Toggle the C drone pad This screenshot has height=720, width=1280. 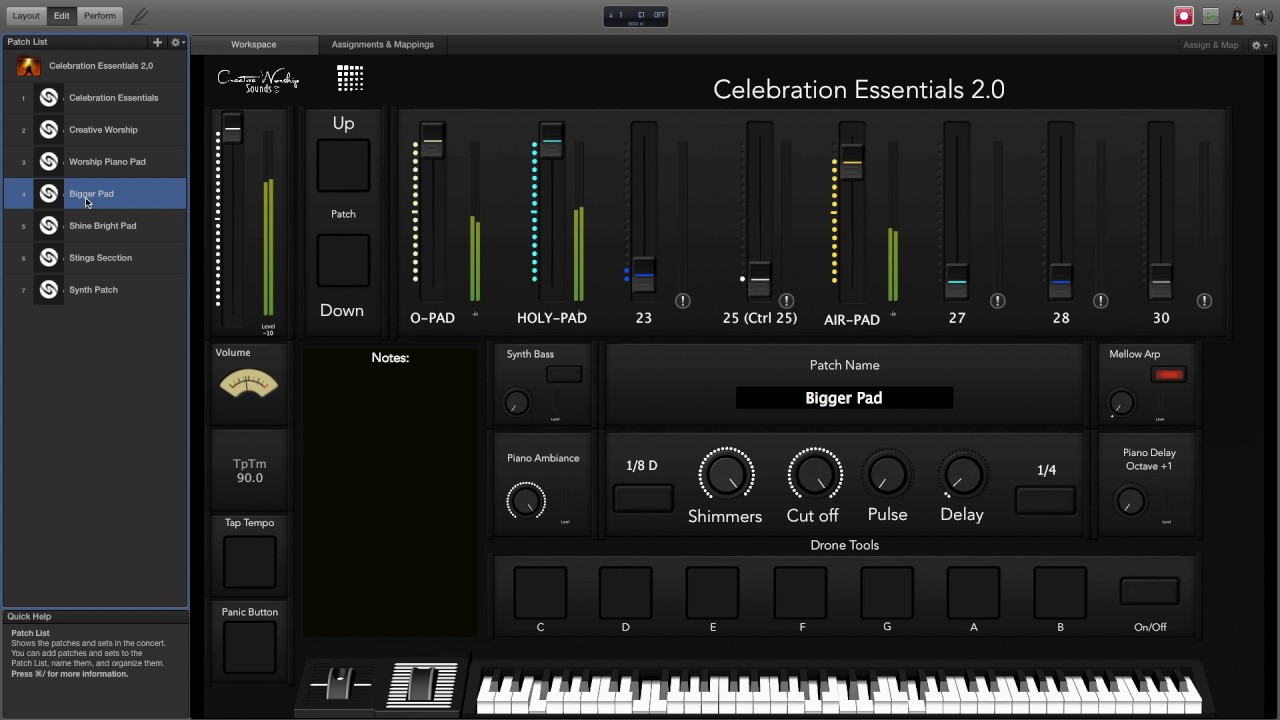coord(540,593)
